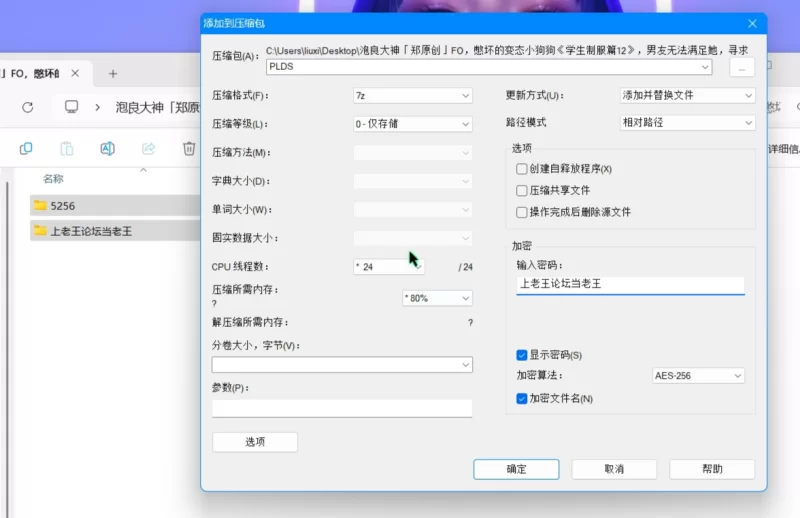
Task: Open the 更新方式 dropdown
Action: click(687, 95)
